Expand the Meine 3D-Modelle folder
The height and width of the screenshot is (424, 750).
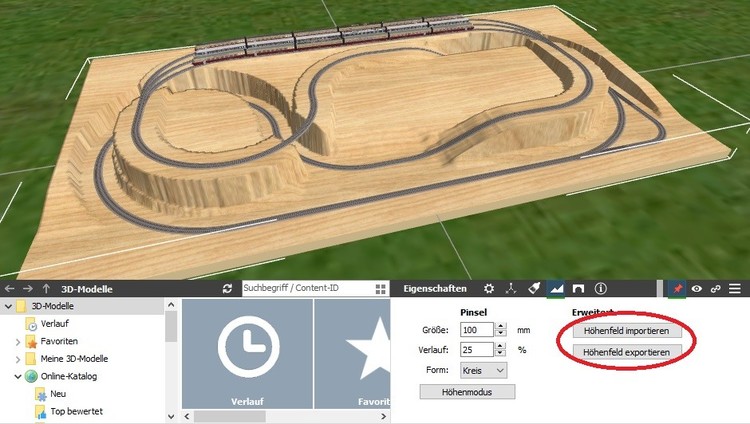point(18,359)
